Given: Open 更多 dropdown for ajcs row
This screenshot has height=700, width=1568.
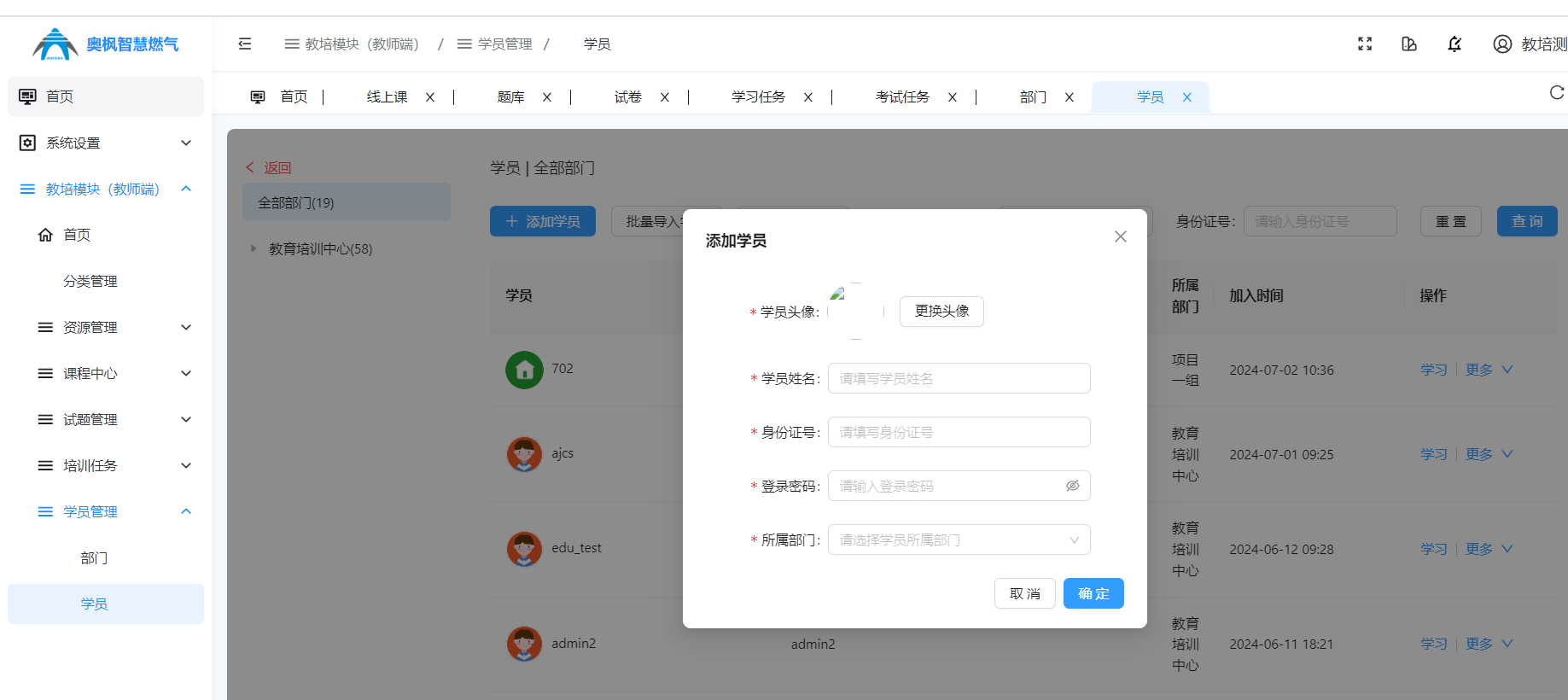Looking at the screenshot, I should (1489, 454).
